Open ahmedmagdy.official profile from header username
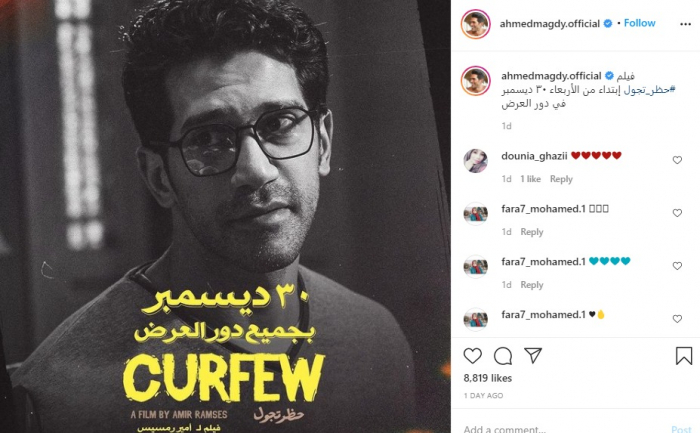 [x=550, y=24]
